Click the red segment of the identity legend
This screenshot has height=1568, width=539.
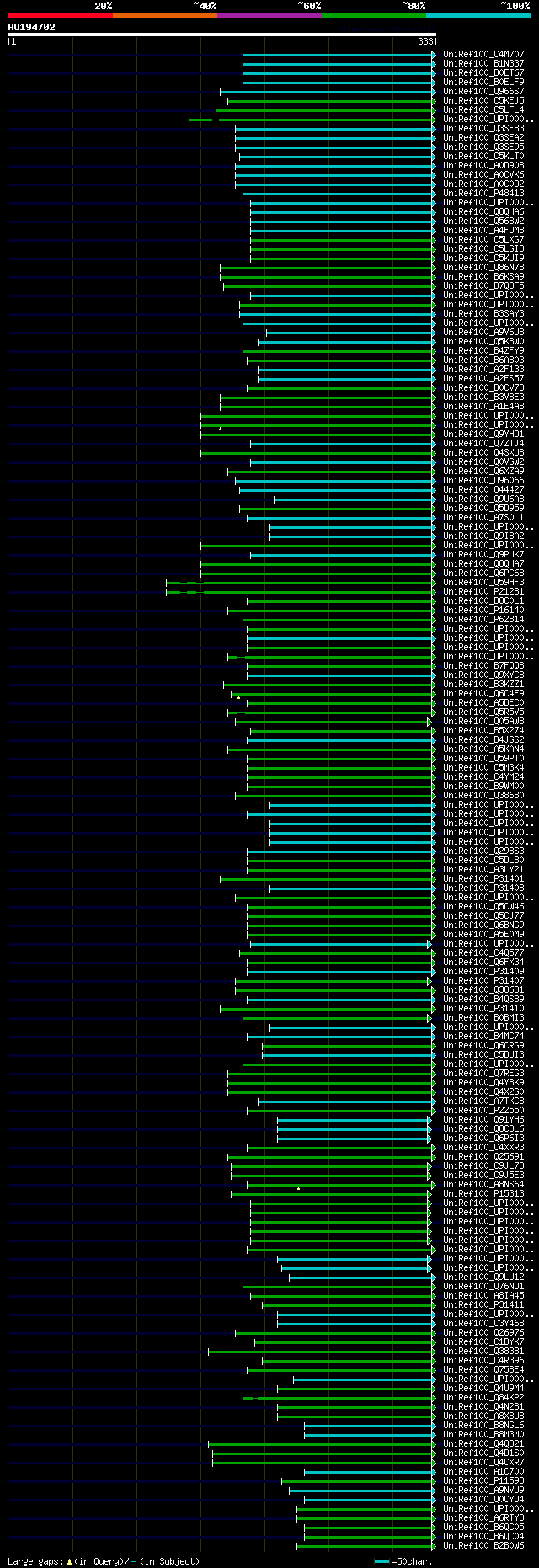tap(60, 15)
